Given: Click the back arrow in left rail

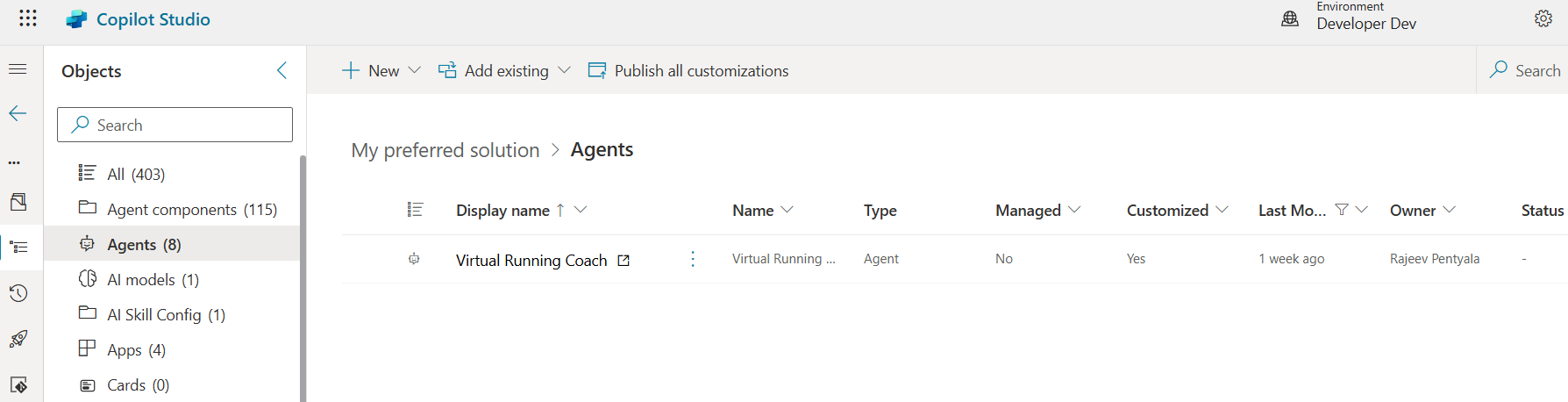Looking at the screenshot, I should tap(18, 113).
